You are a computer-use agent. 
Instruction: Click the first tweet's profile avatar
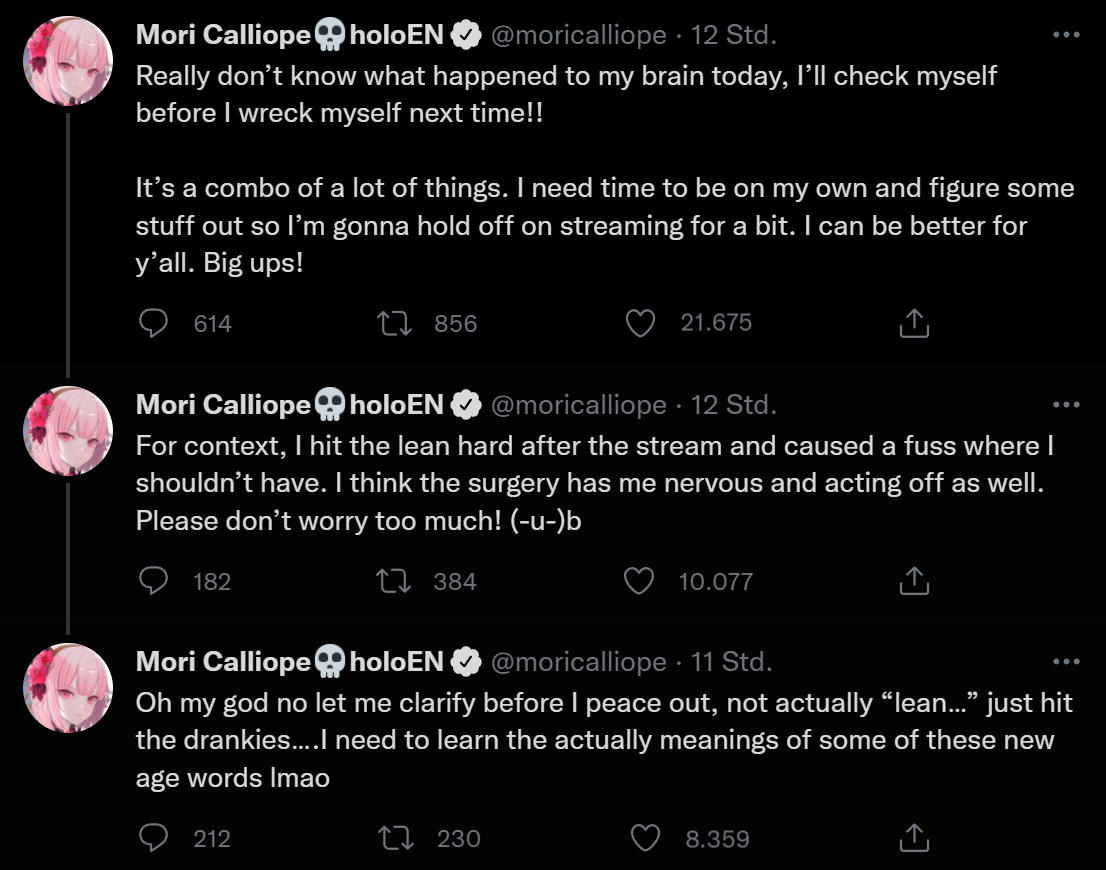[x=68, y=61]
